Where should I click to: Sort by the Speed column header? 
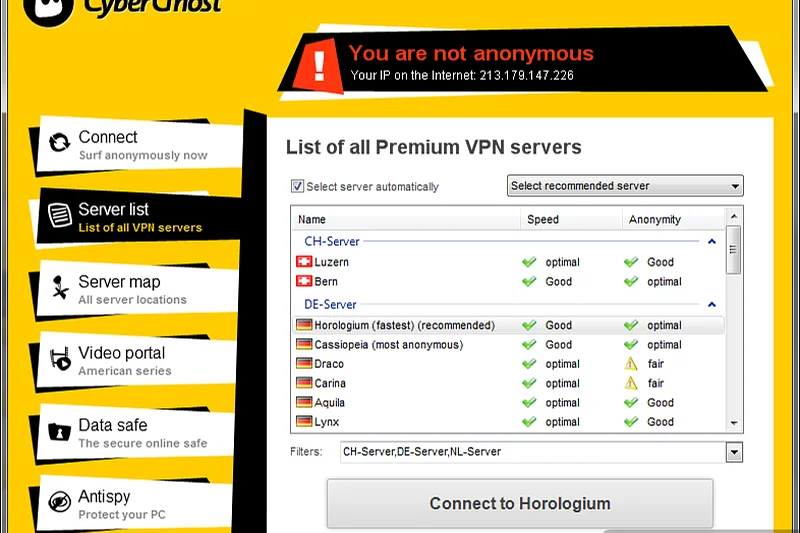(571, 219)
